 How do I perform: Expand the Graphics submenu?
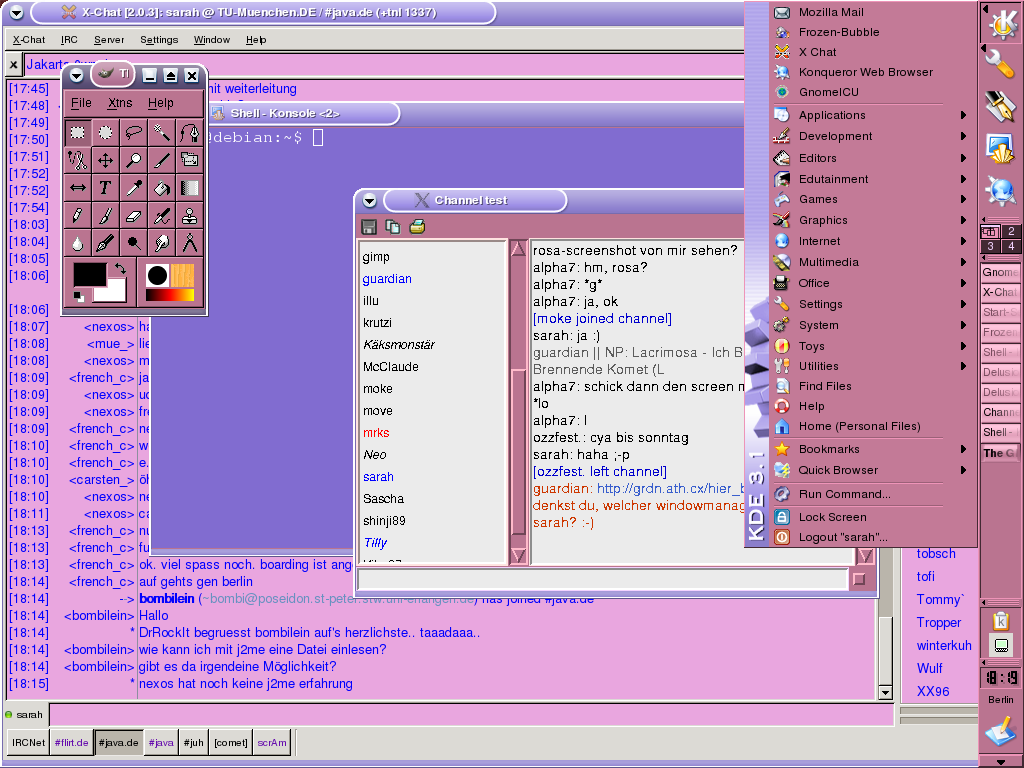point(869,220)
